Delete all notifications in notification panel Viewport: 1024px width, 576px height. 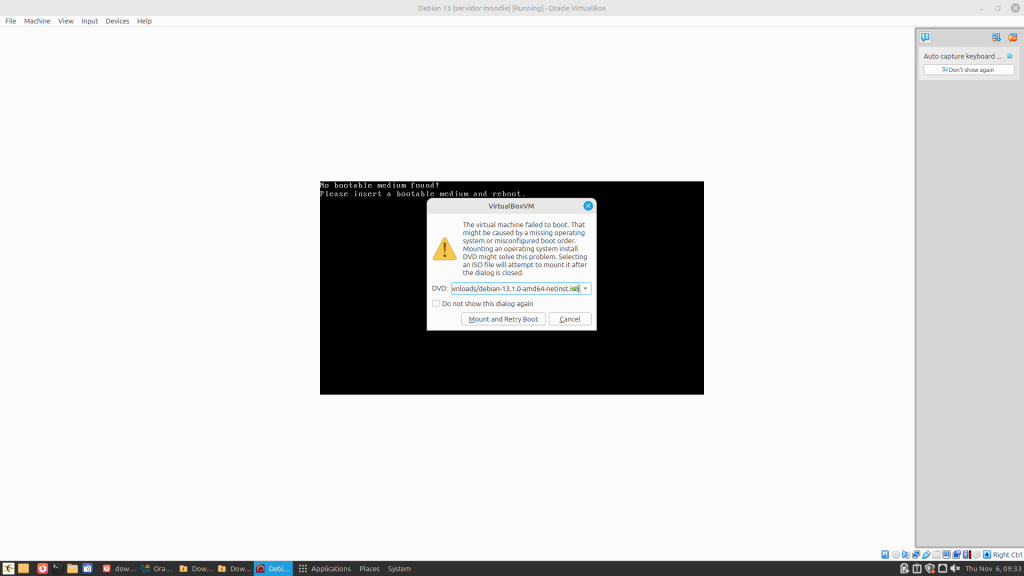[x=1012, y=37]
